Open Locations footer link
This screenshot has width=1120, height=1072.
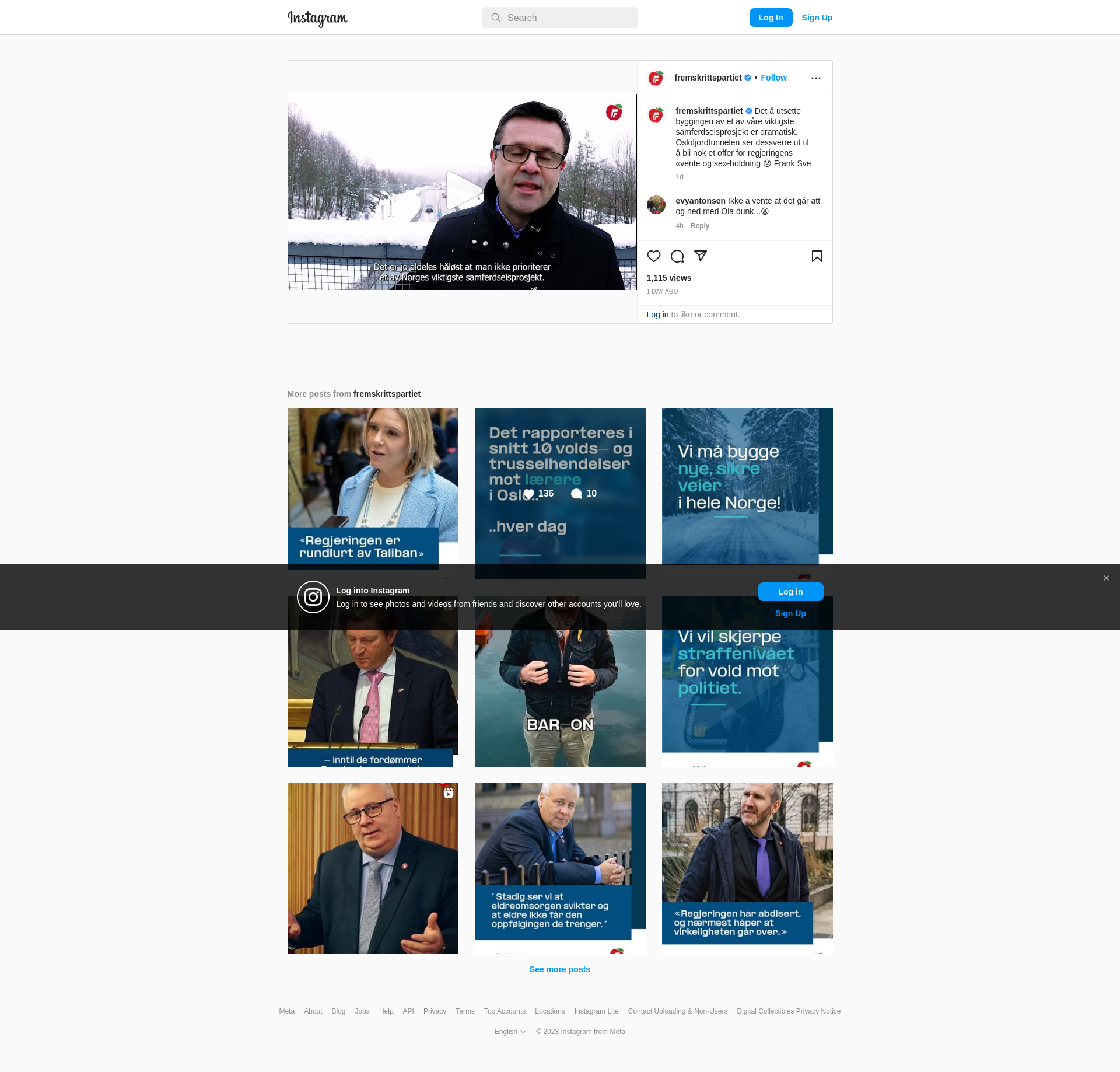[549, 1011]
